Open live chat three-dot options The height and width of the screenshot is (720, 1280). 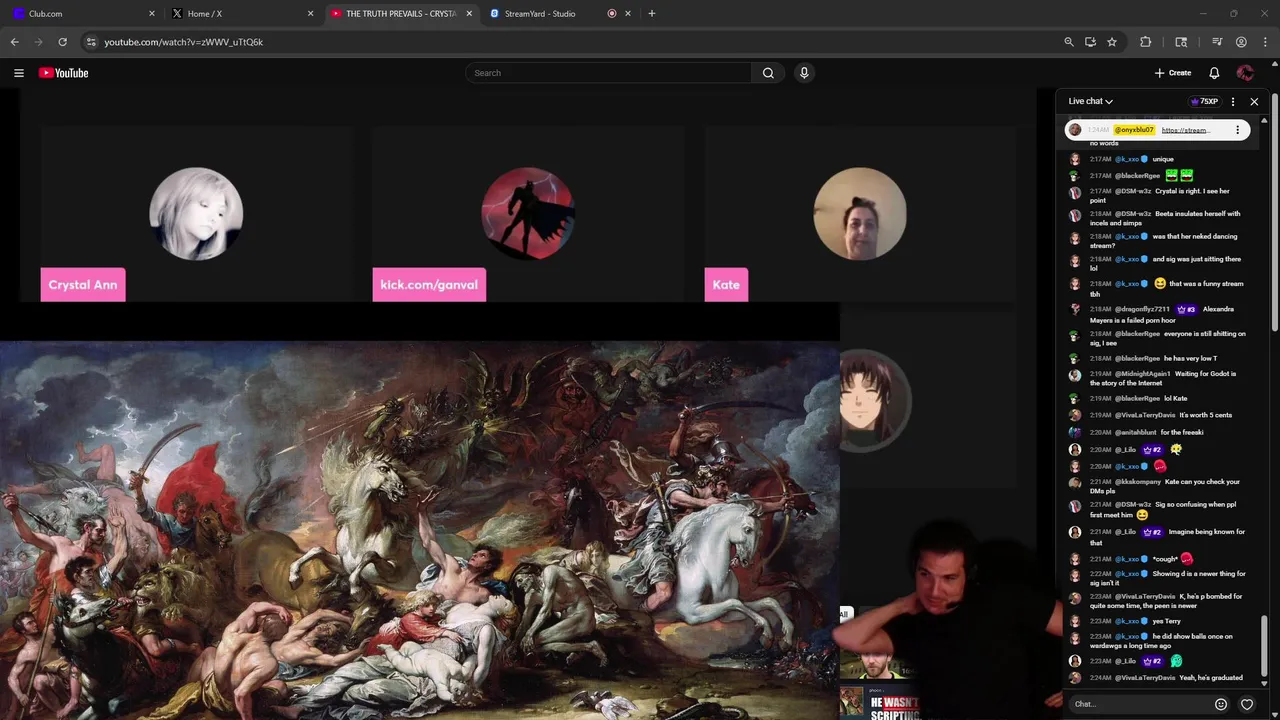point(1232,101)
